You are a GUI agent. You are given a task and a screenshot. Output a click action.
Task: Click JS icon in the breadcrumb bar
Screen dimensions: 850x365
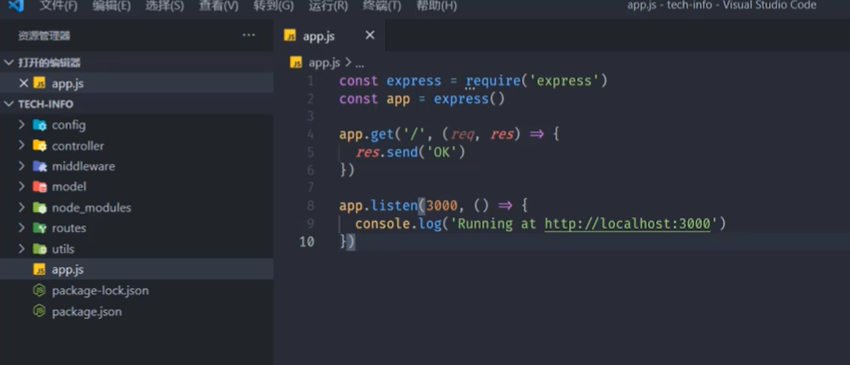click(x=296, y=62)
